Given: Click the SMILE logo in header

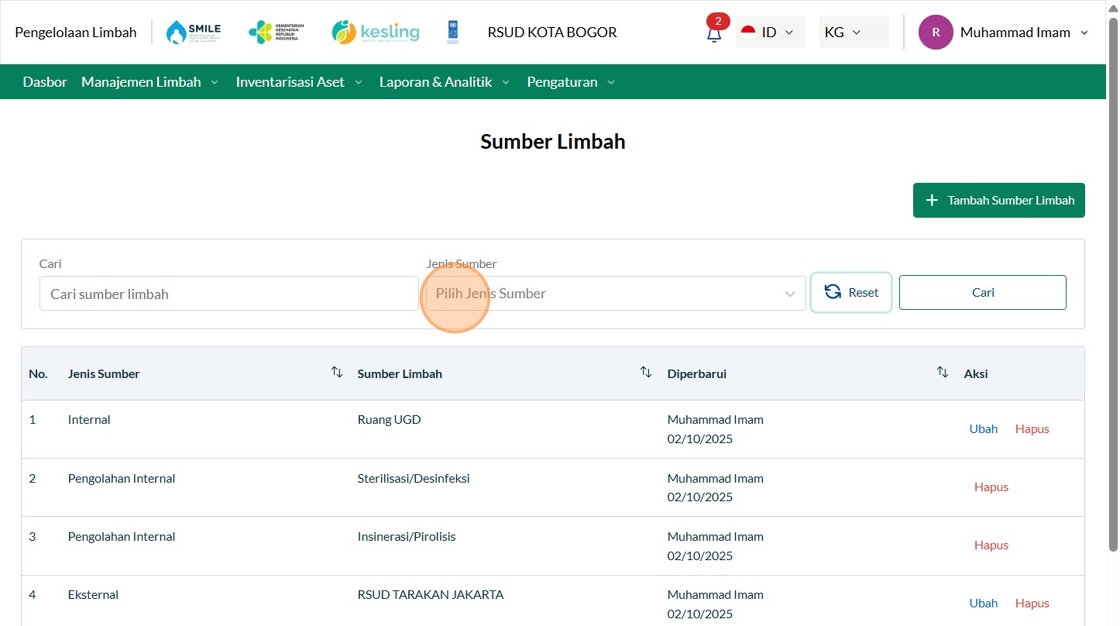Looking at the screenshot, I should pos(194,32).
